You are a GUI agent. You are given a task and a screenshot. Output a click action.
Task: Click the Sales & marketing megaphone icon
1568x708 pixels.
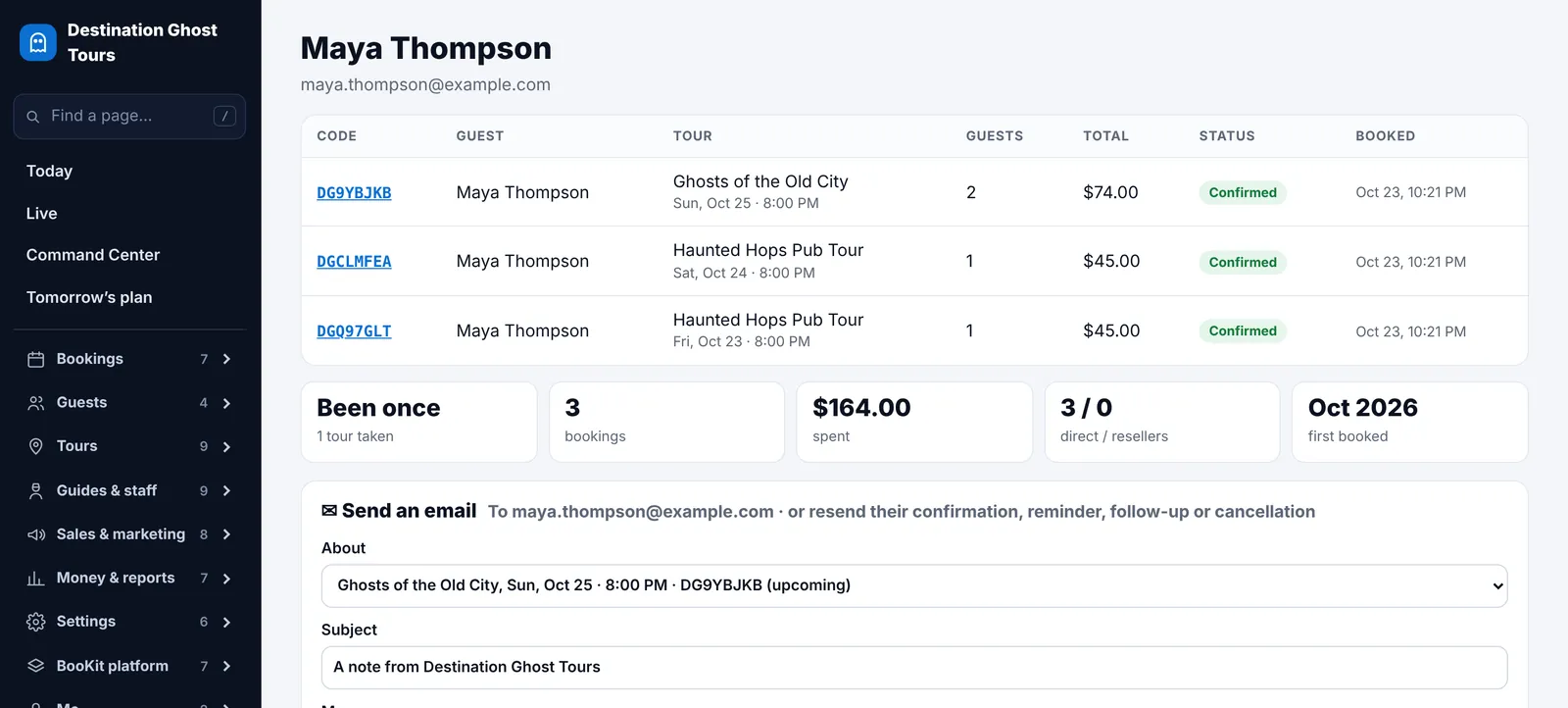[36, 534]
